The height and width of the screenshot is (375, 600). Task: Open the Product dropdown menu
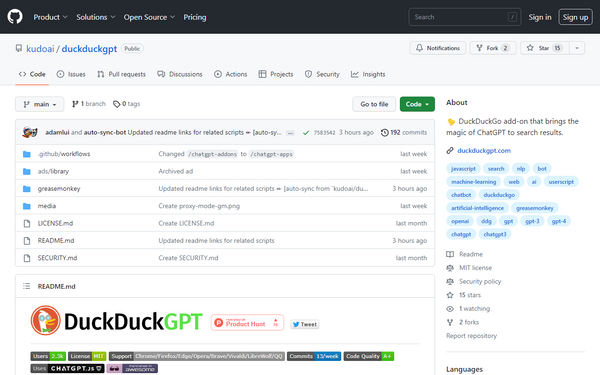(x=51, y=17)
